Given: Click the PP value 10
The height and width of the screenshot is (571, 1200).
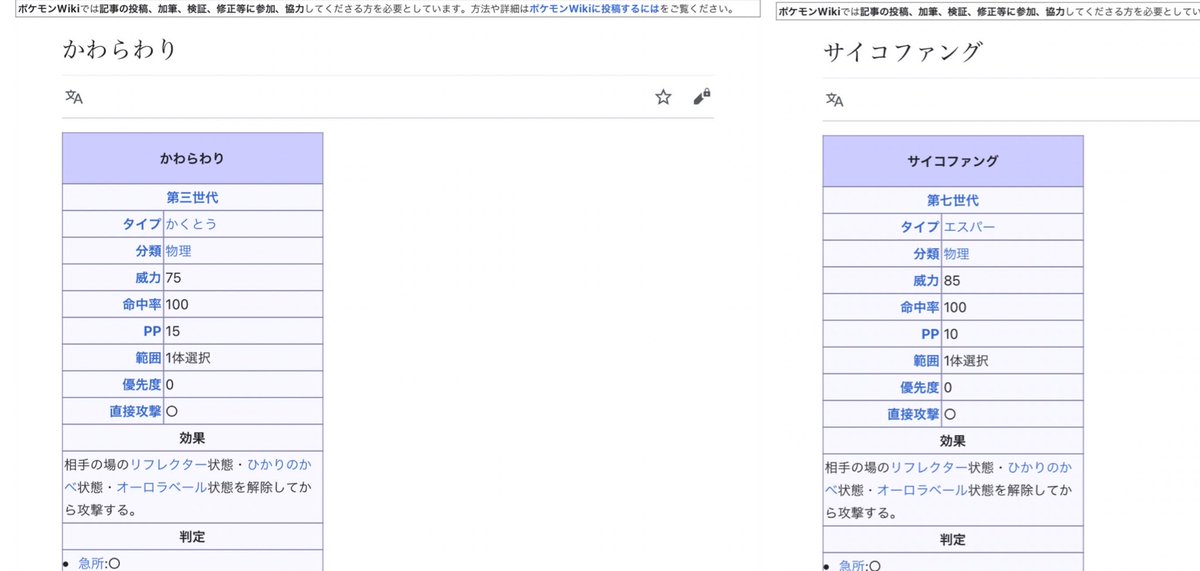Looking at the screenshot, I should 952,334.
